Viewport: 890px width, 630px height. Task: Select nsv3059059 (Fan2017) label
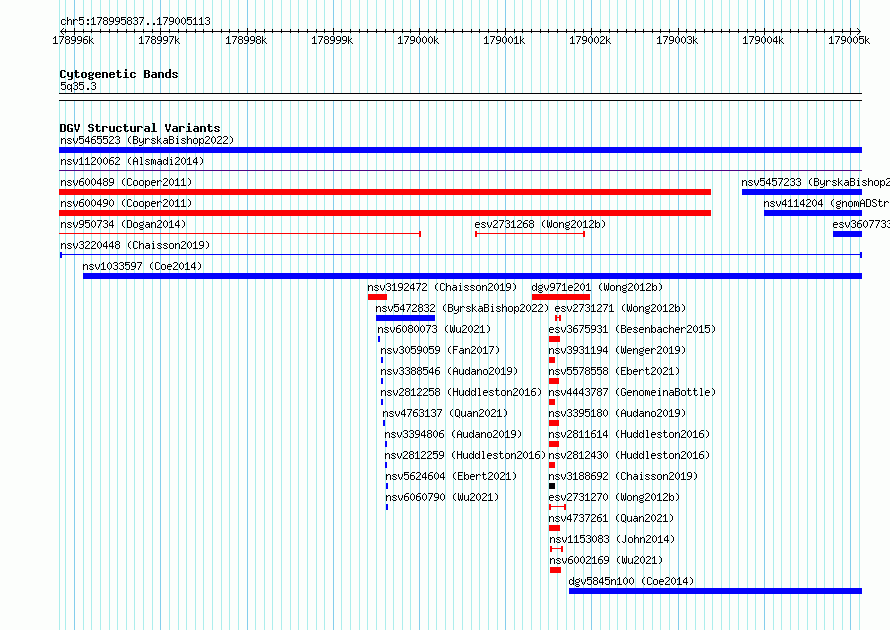(x=440, y=350)
